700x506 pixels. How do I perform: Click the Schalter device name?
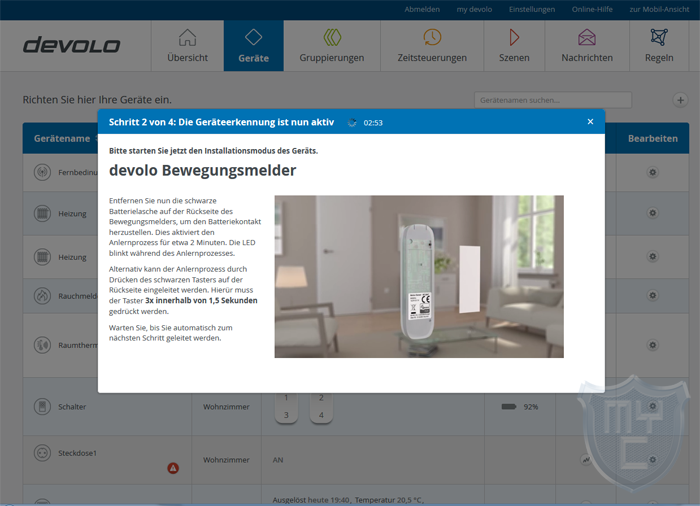pyautogui.click(x=72, y=406)
